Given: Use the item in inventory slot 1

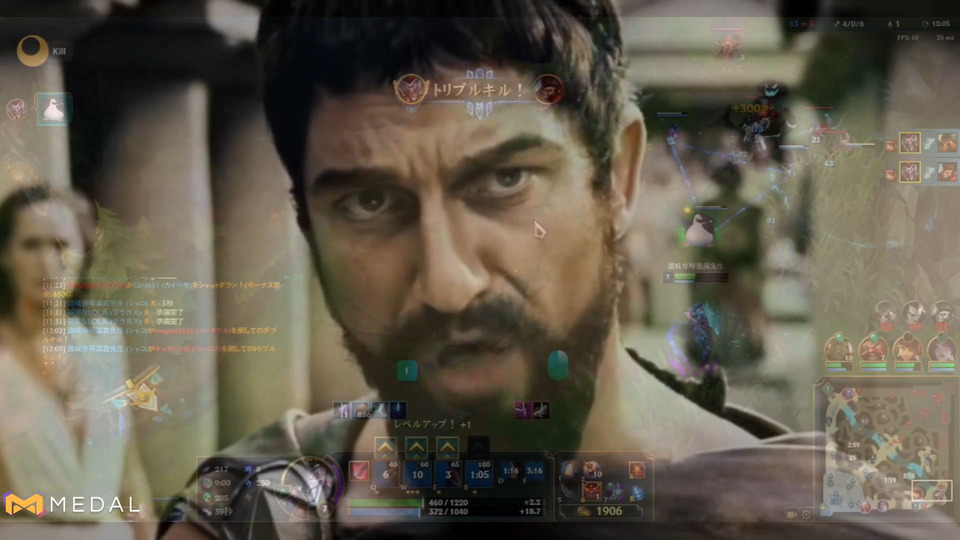Looking at the screenshot, I should 569,470.
